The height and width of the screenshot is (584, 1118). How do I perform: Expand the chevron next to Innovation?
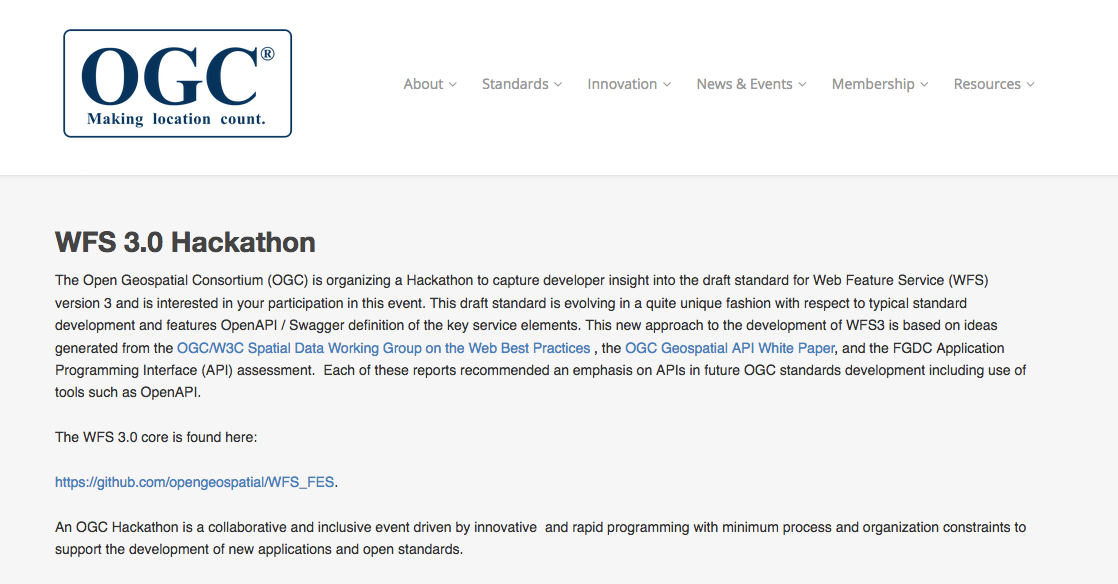(x=667, y=85)
